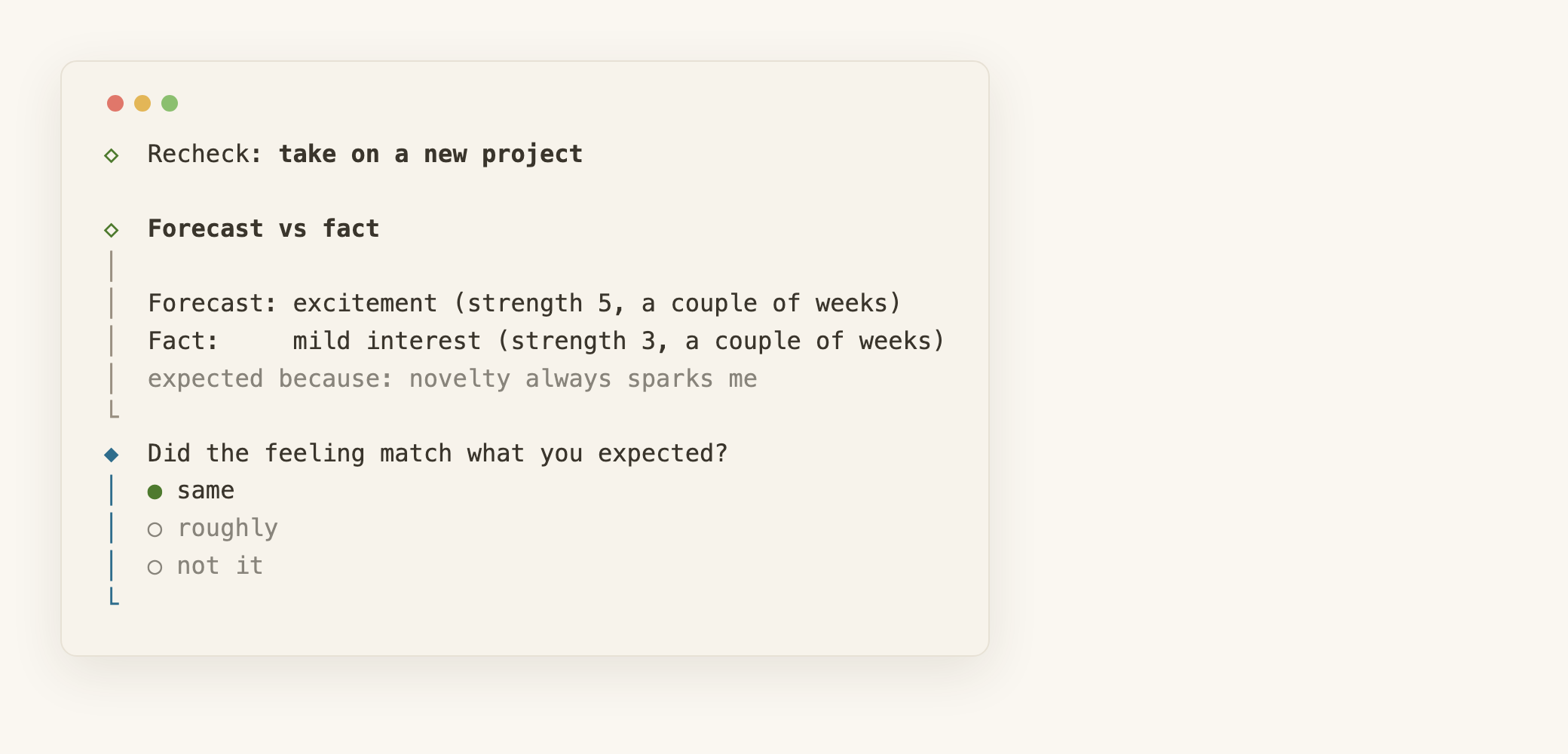The height and width of the screenshot is (754, 1568).
Task: Click the Forecast excitement strength 5 line
Action: (525, 303)
